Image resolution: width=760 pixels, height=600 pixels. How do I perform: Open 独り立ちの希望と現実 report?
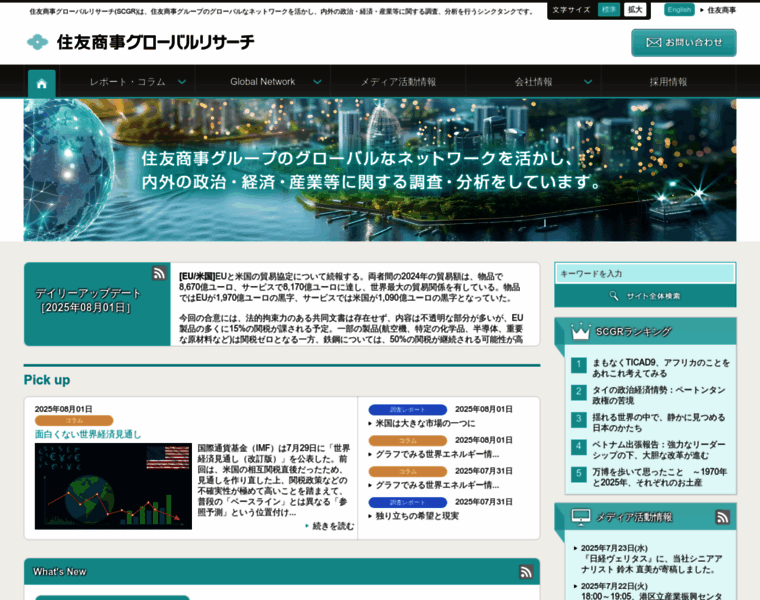coord(417,516)
